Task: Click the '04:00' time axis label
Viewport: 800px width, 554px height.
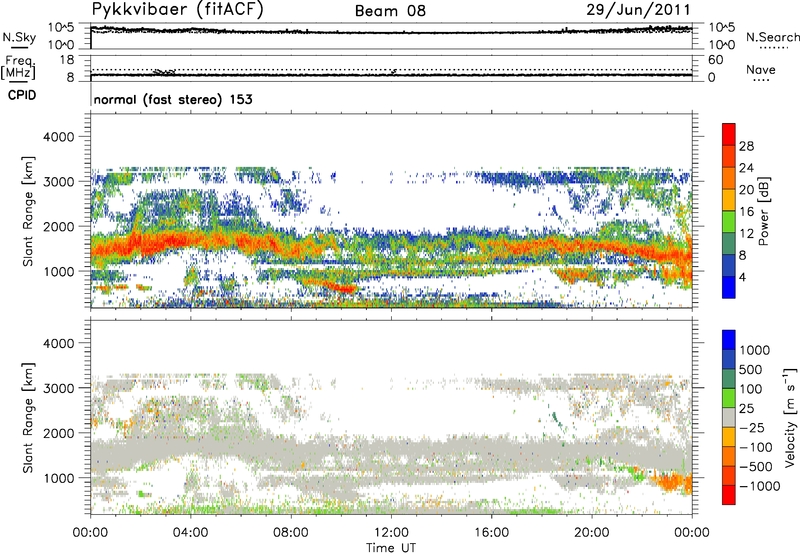Action: coord(190,532)
